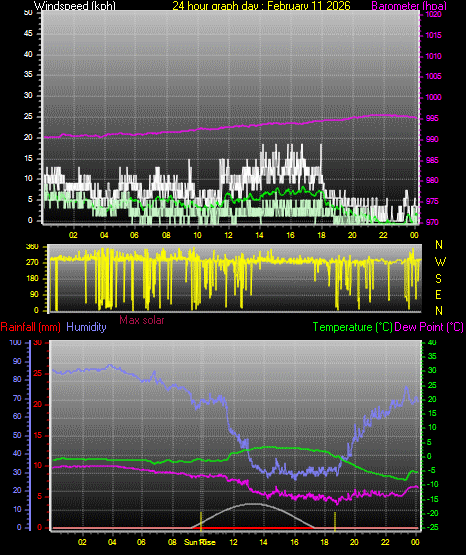Click the -25 temperature scale value

point(432,527)
